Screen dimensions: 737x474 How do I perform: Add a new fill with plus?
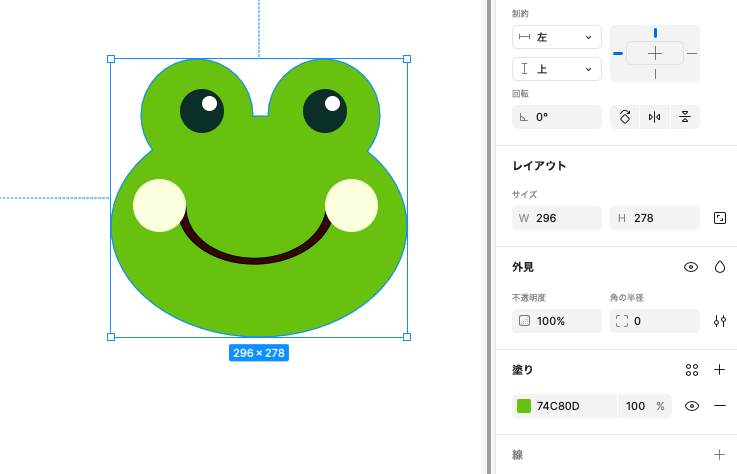coord(719,370)
